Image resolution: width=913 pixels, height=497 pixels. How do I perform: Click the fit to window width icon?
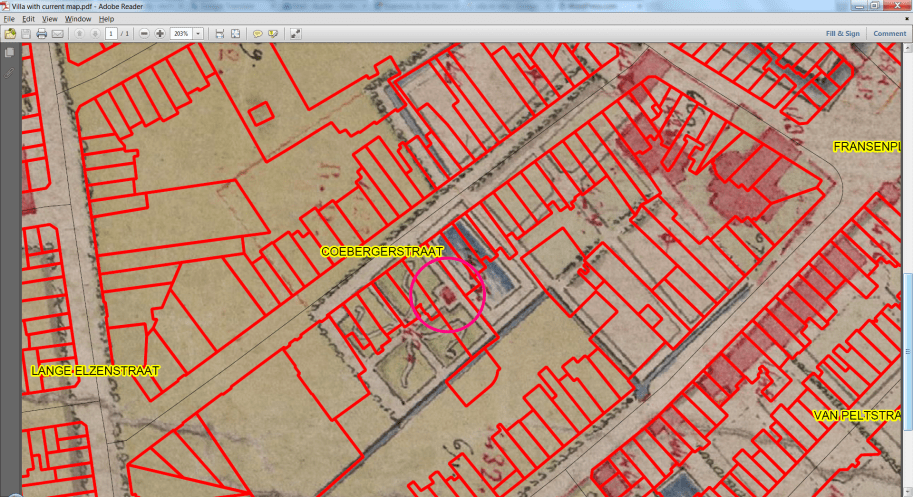click(220, 33)
